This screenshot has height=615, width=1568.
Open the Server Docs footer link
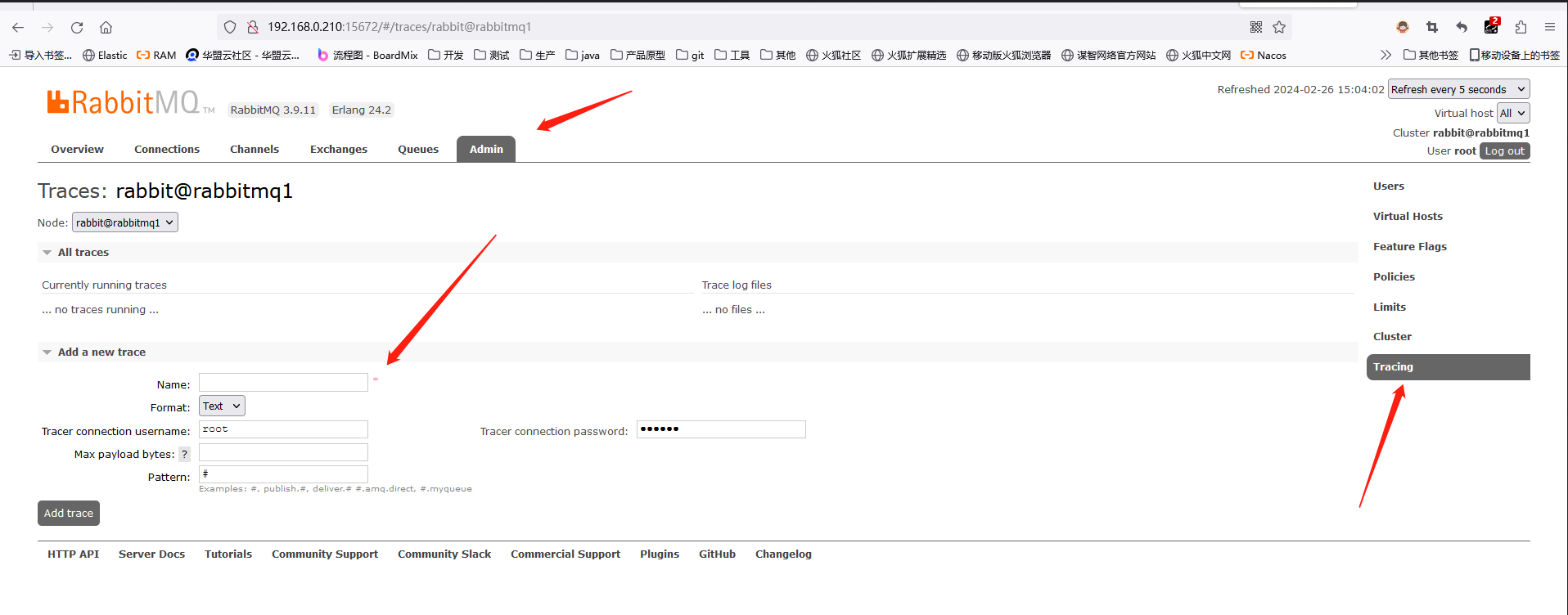(x=151, y=554)
